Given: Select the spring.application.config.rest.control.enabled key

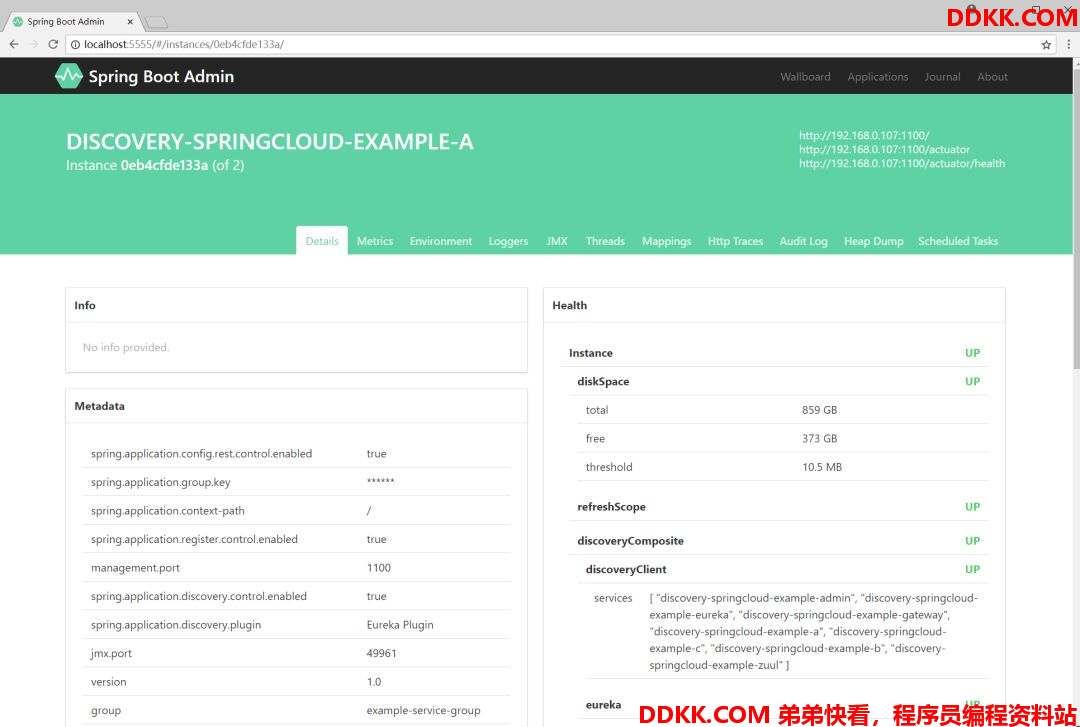Looking at the screenshot, I should click(201, 453).
